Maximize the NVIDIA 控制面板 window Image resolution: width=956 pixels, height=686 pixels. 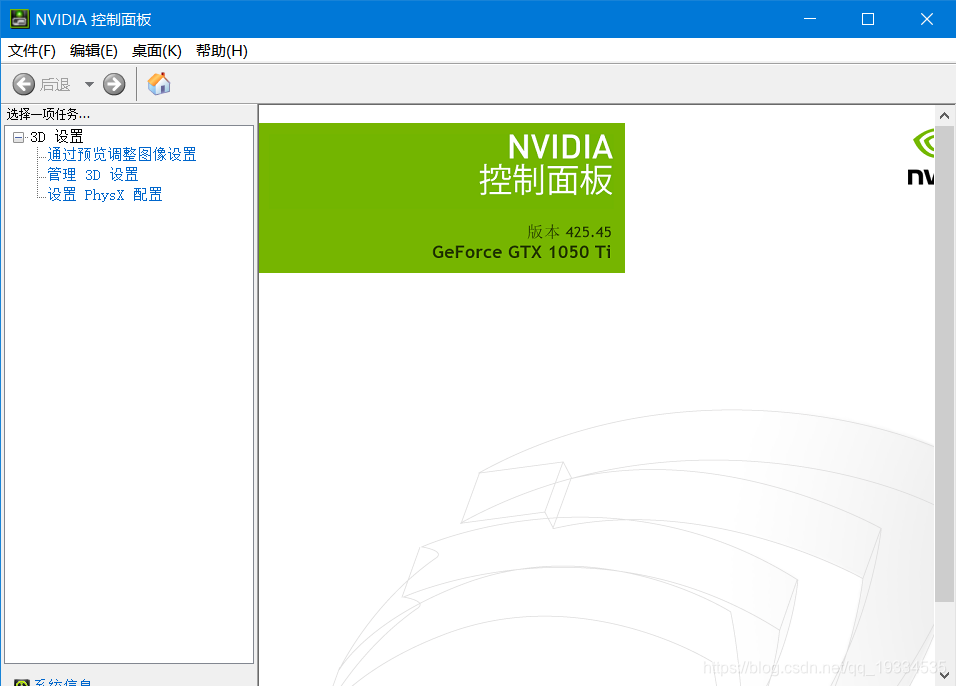pos(868,19)
